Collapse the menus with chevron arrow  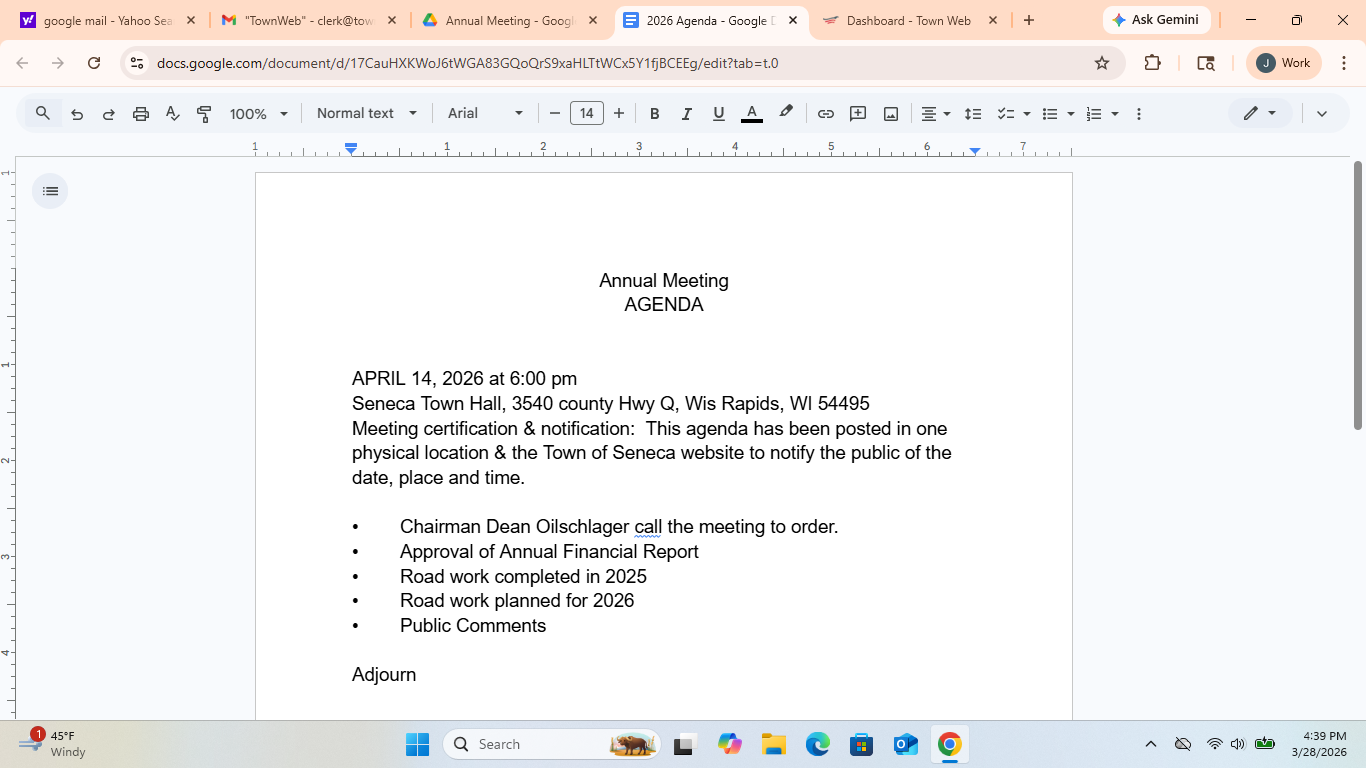tap(1322, 114)
